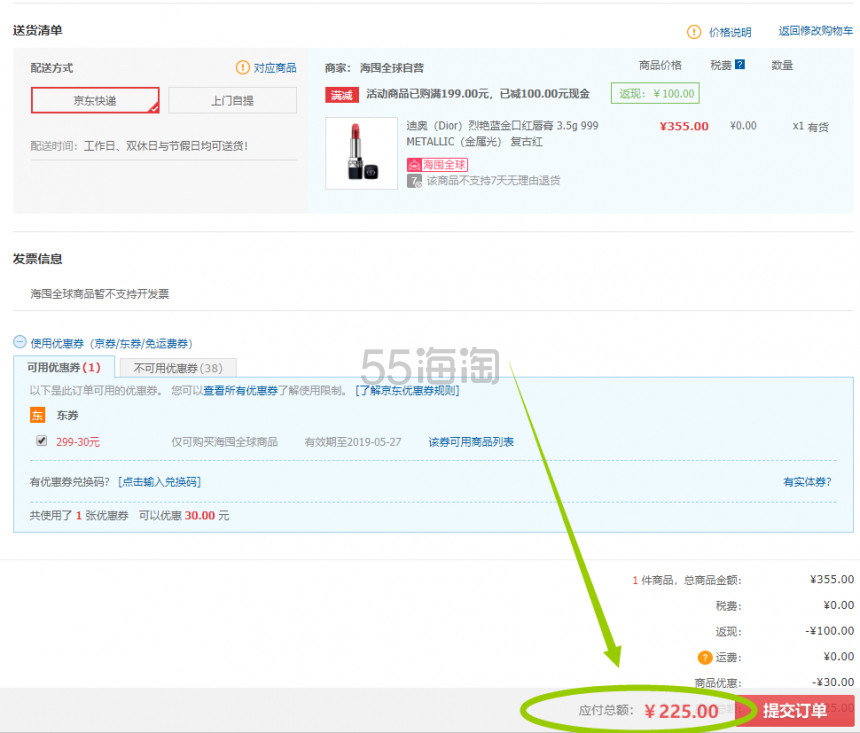Open the Dior 烈艳蓝金口红 product title
The height and width of the screenshot is (733, 860).
point(502,133)
